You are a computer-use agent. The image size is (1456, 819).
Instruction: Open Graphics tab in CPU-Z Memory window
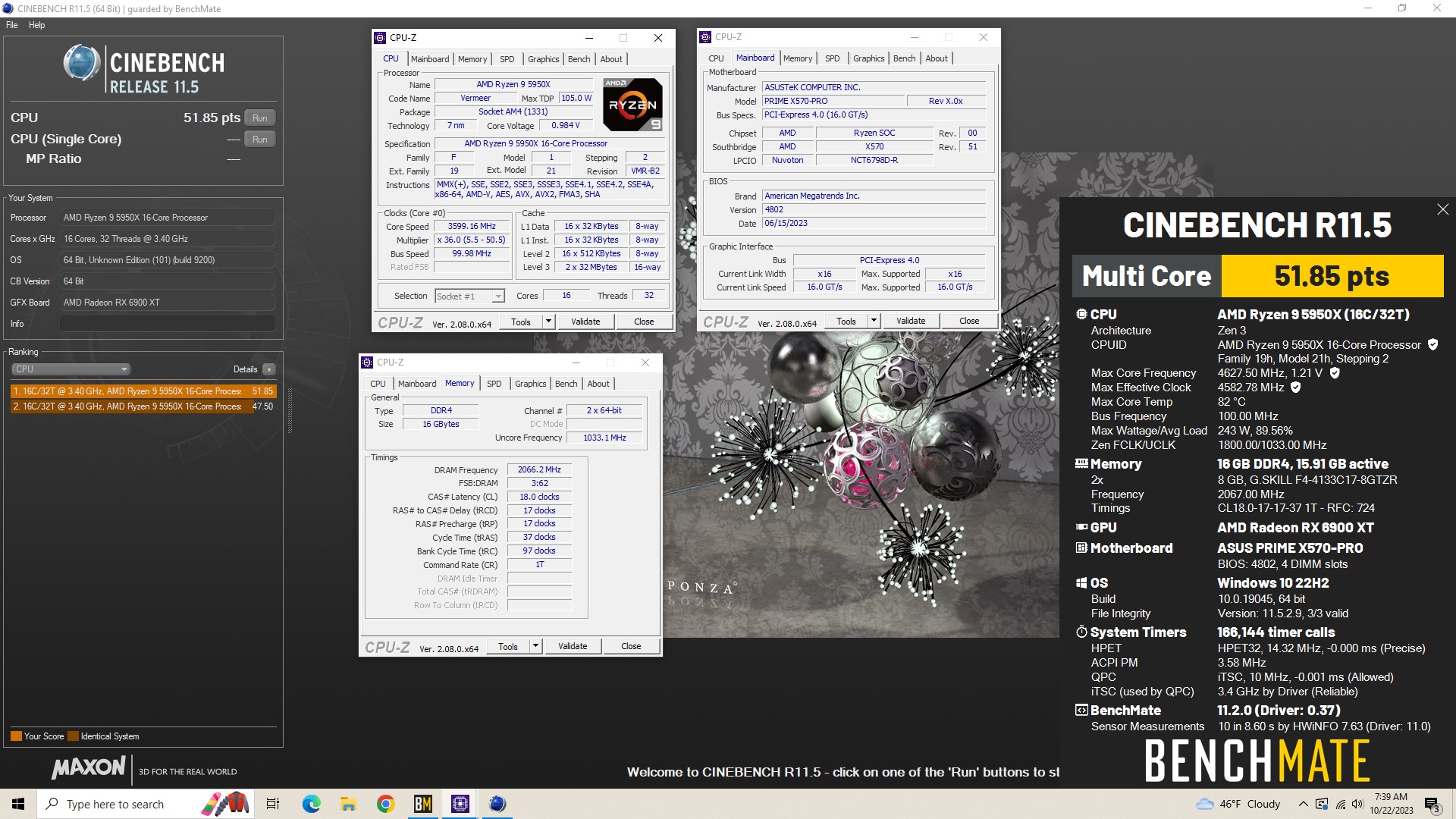pos(530,384)
